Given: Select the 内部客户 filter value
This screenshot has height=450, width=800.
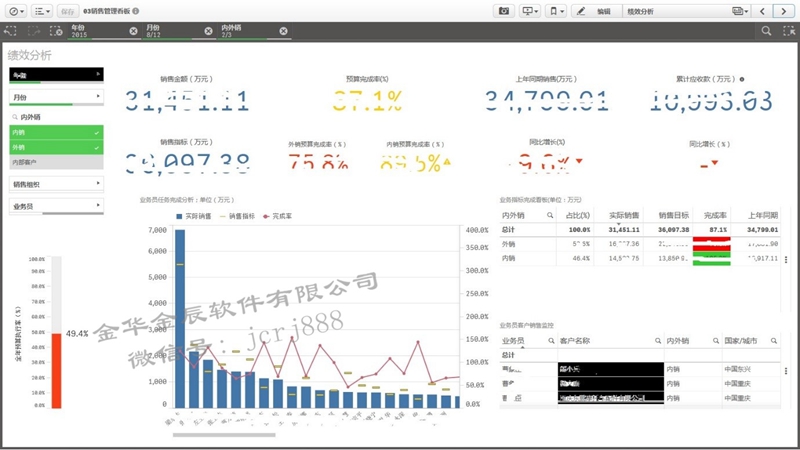Looking at the screenshot, I should (x=56, y=161).
